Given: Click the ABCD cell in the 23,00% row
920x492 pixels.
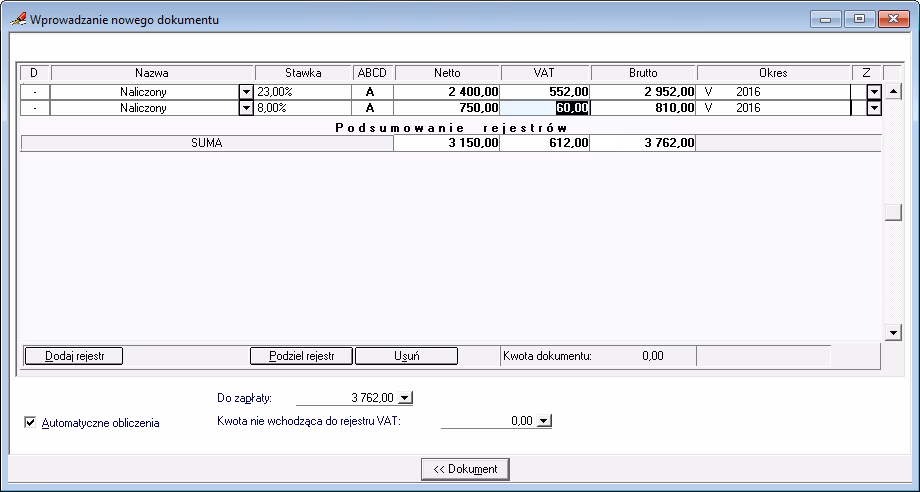Looking at the screenshot, I should pyautogui.click(x=373, y=92).
